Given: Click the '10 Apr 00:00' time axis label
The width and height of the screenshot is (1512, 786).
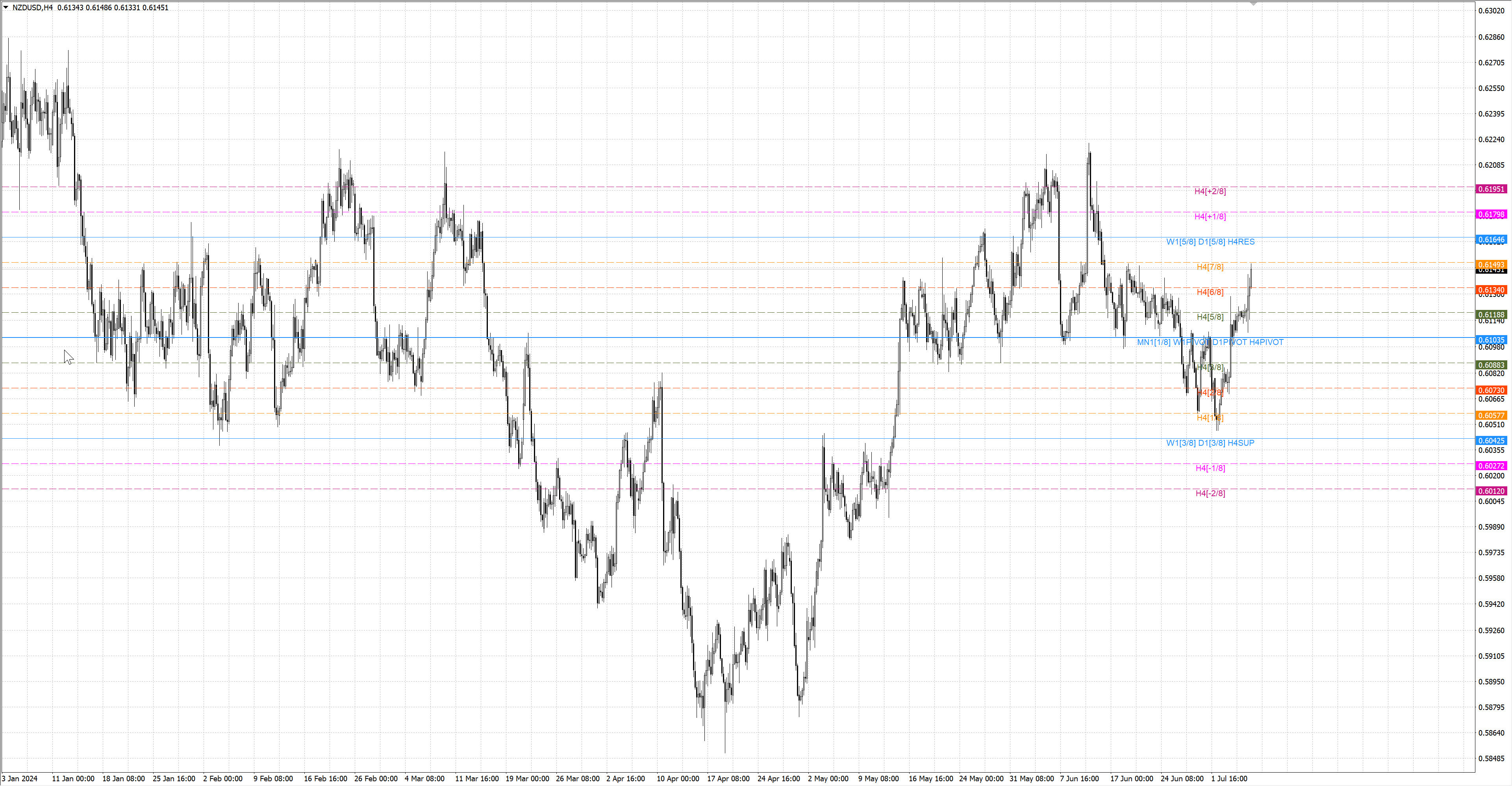Looking at the screenshot, I should 677,779.
